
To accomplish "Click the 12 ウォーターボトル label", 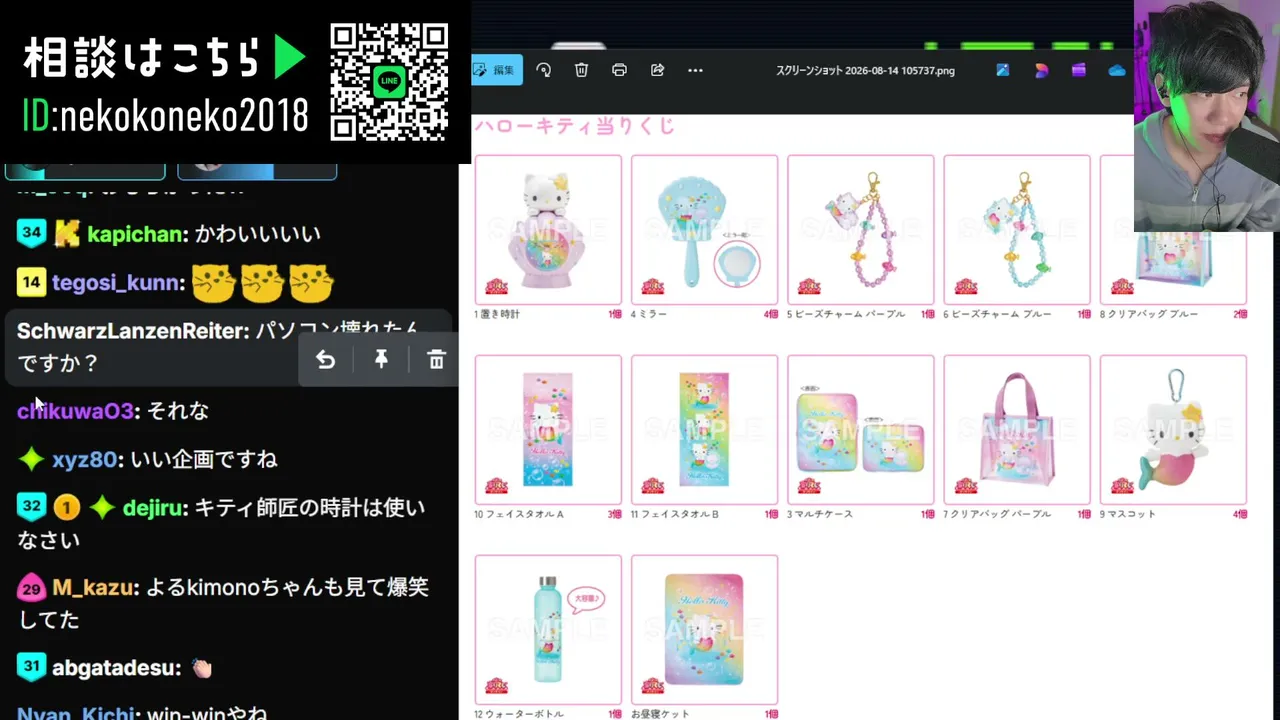I will tap(519, 714).
